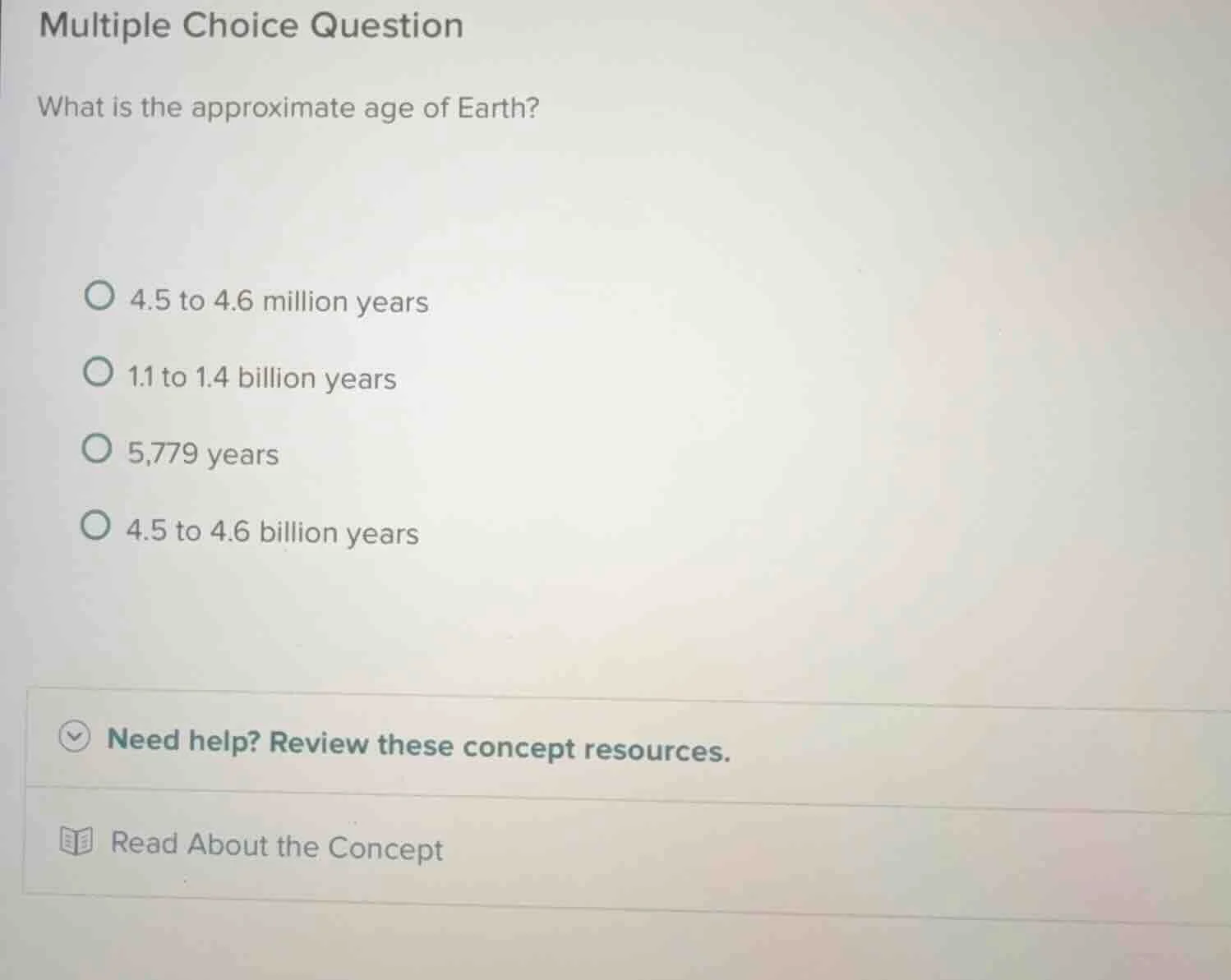
Task: Click the radio circle for the million years answer
Action: (99, 297)
